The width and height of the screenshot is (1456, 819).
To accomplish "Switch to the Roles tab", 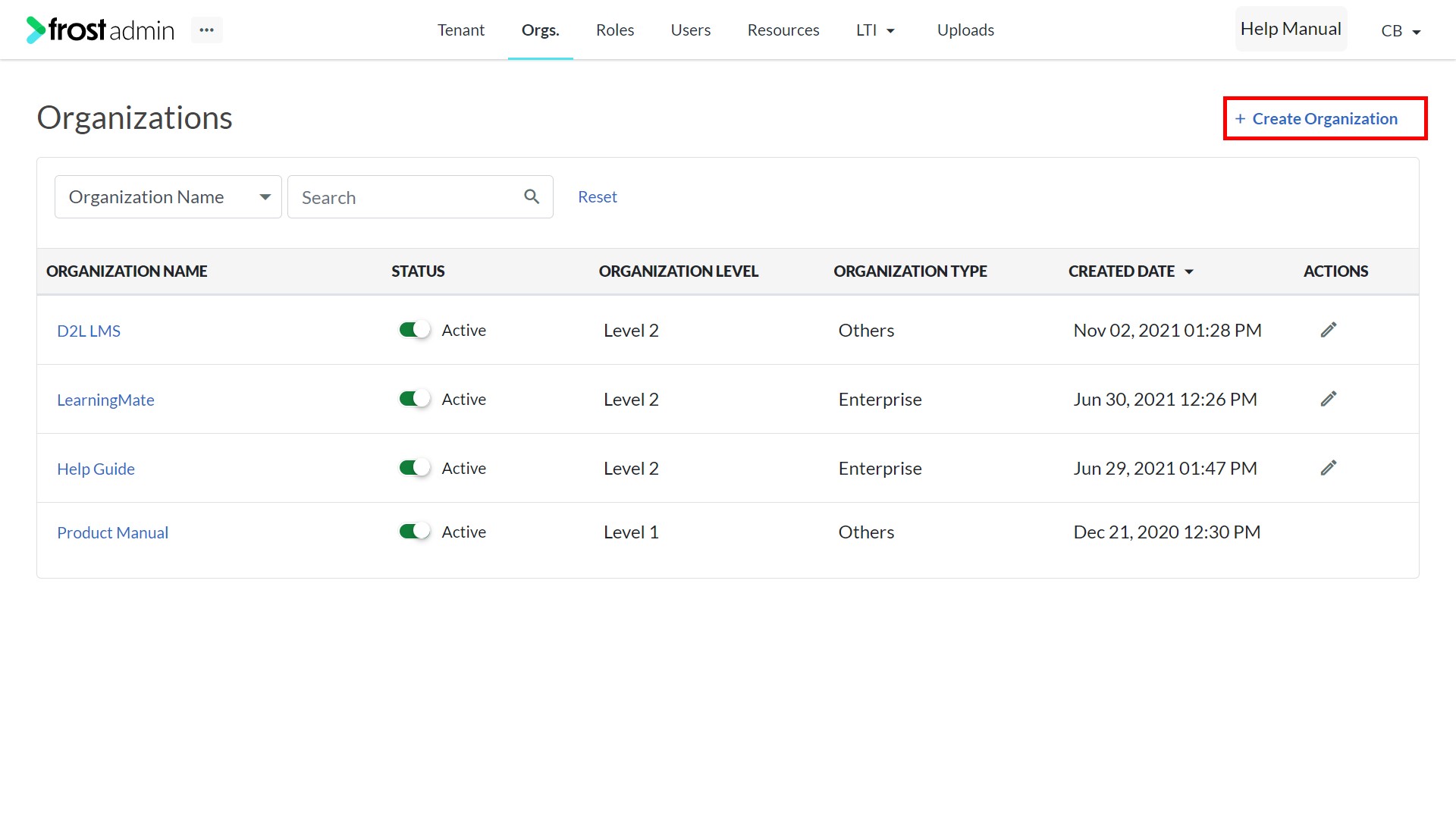I will 615,30.
